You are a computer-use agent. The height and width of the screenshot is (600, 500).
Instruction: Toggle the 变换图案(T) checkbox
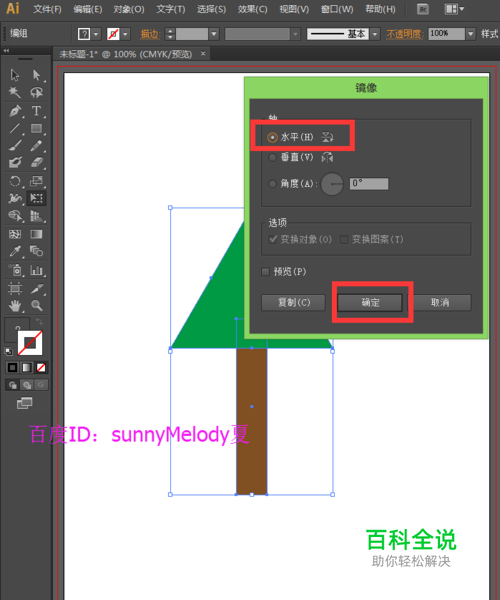pos(344,240)
